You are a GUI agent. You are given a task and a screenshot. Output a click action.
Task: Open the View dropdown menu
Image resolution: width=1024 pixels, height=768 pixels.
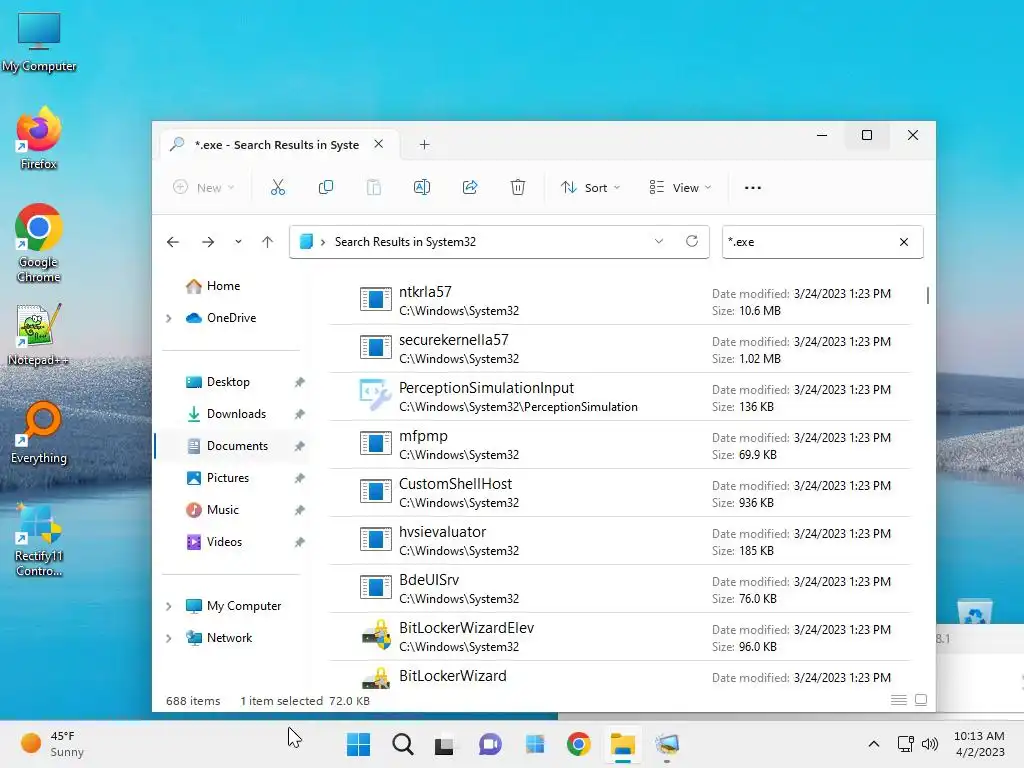click(680, 187)
